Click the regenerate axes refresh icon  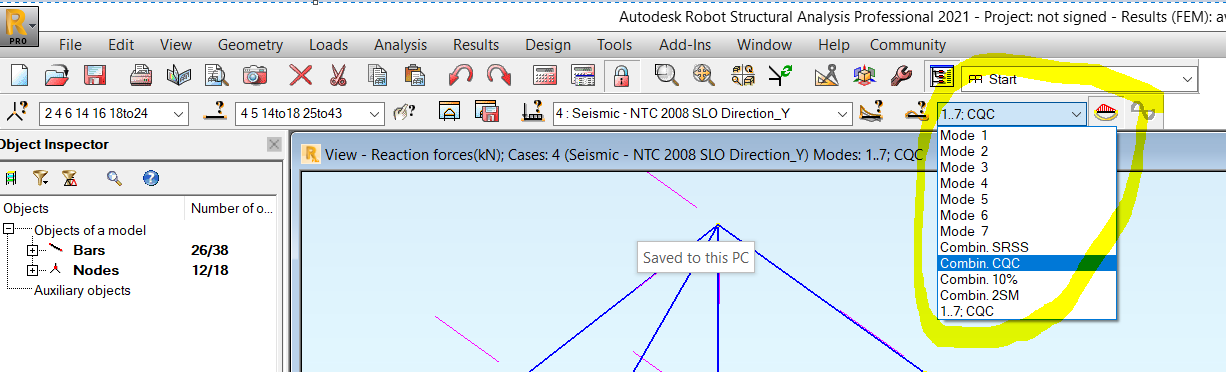(x=780, y=76)
